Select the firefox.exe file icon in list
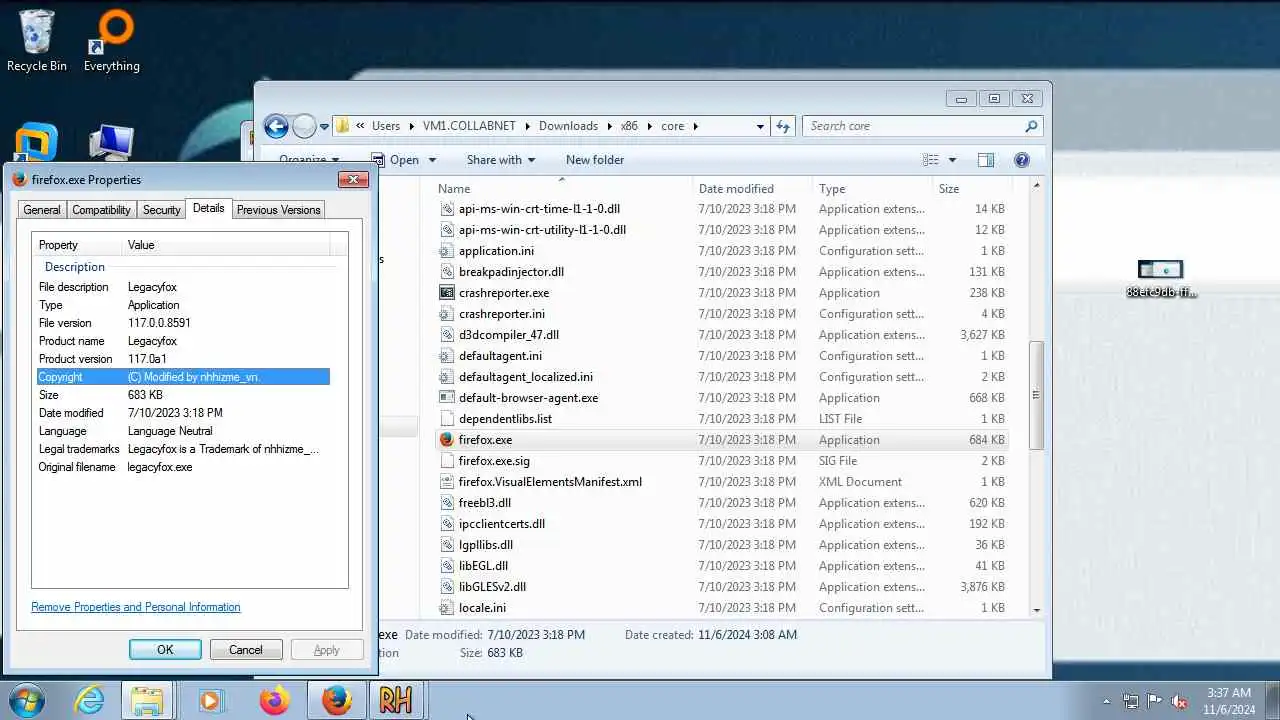This screenshot has width=1280, height=720. [447, 440]
